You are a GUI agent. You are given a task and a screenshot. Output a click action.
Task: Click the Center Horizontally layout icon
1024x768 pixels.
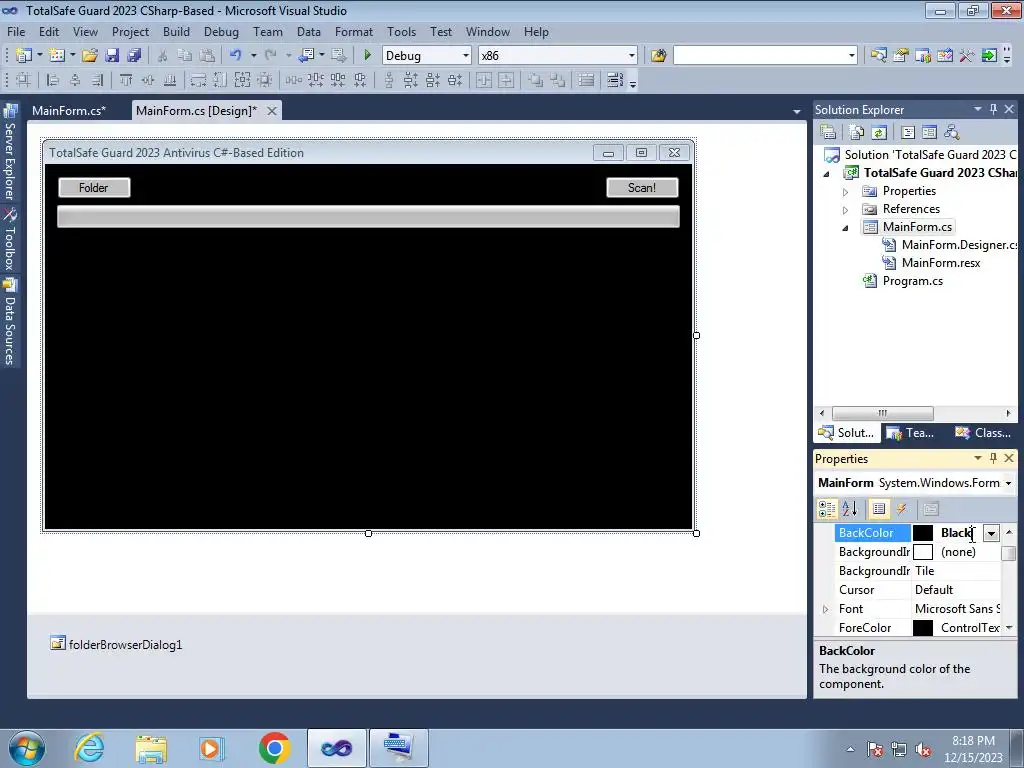tap(483, 80)
